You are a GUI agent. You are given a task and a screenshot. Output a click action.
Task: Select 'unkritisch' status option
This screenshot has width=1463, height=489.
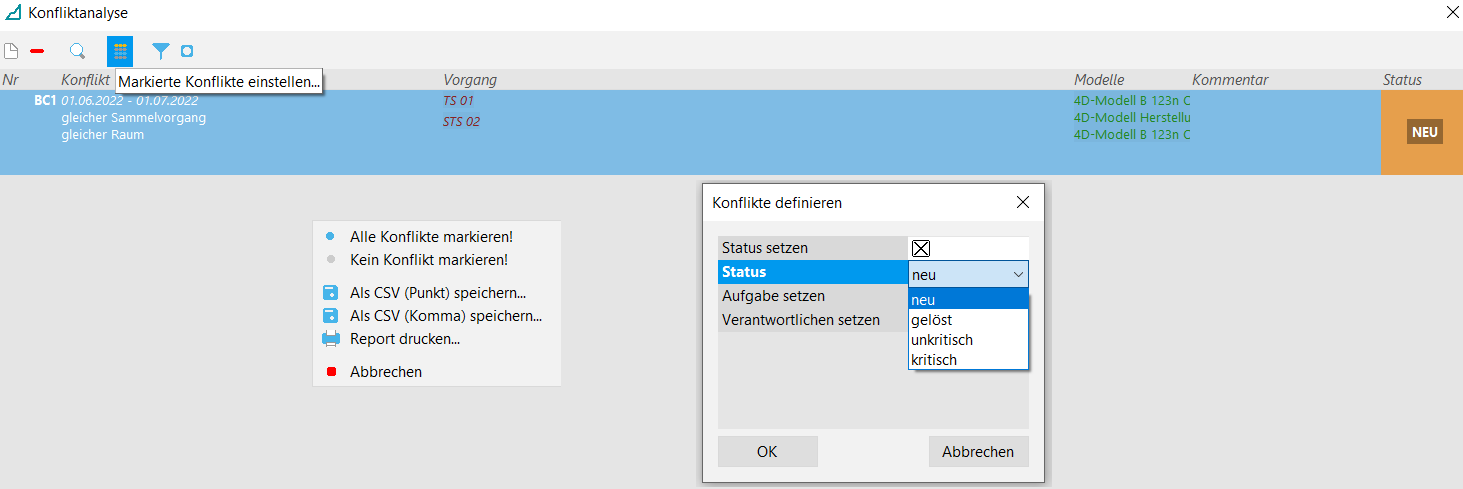[942, 339]
